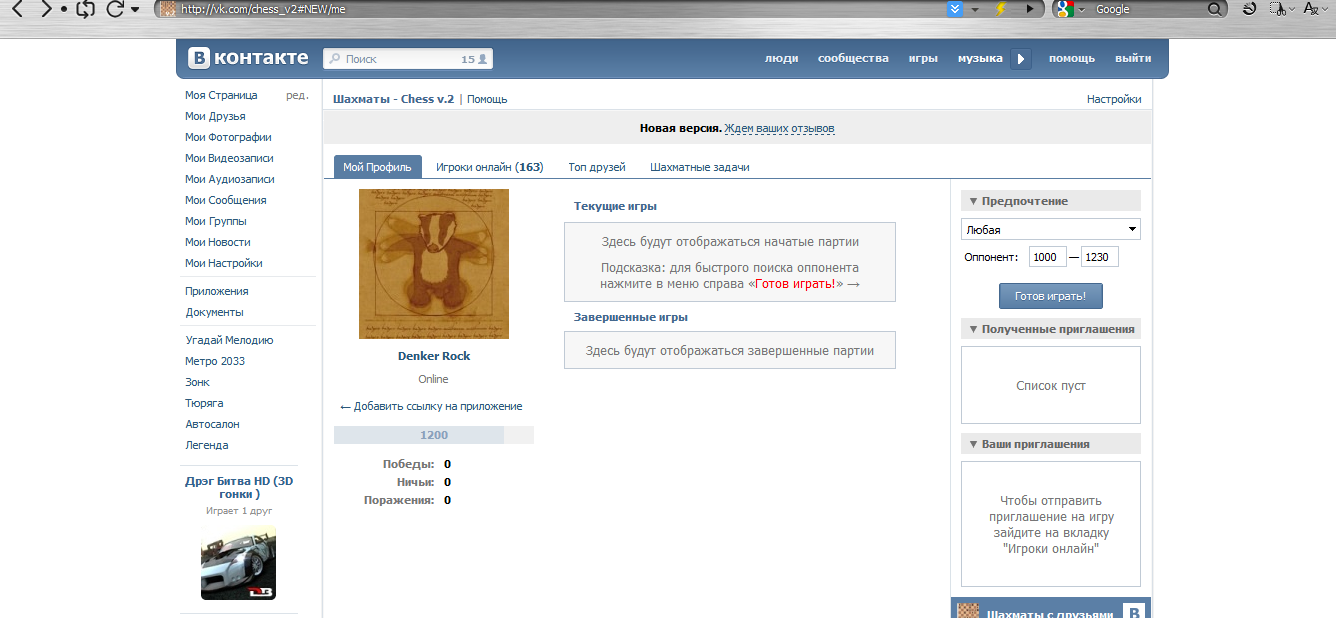The height and width of the screenshot is (618, 1336).
Task: Switch to the Игроки онлайн tab
Action: coord(490,167)
